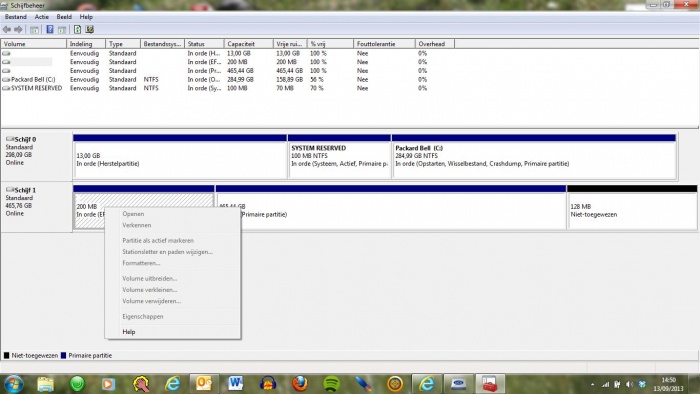This screenshot has height=394, width=700.
Task: Click Eigenschappen in the context menu
Action: (x=143, y=316)
